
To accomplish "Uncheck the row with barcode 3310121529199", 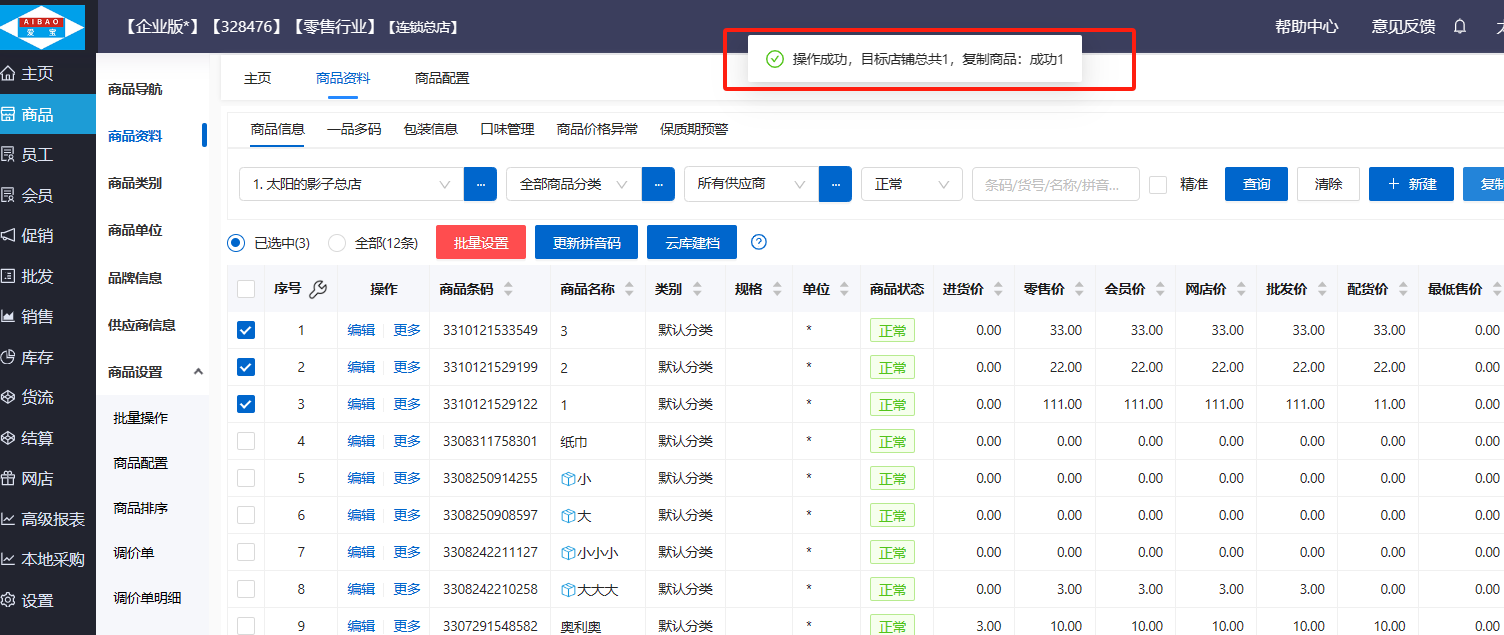I will [246, 367].
